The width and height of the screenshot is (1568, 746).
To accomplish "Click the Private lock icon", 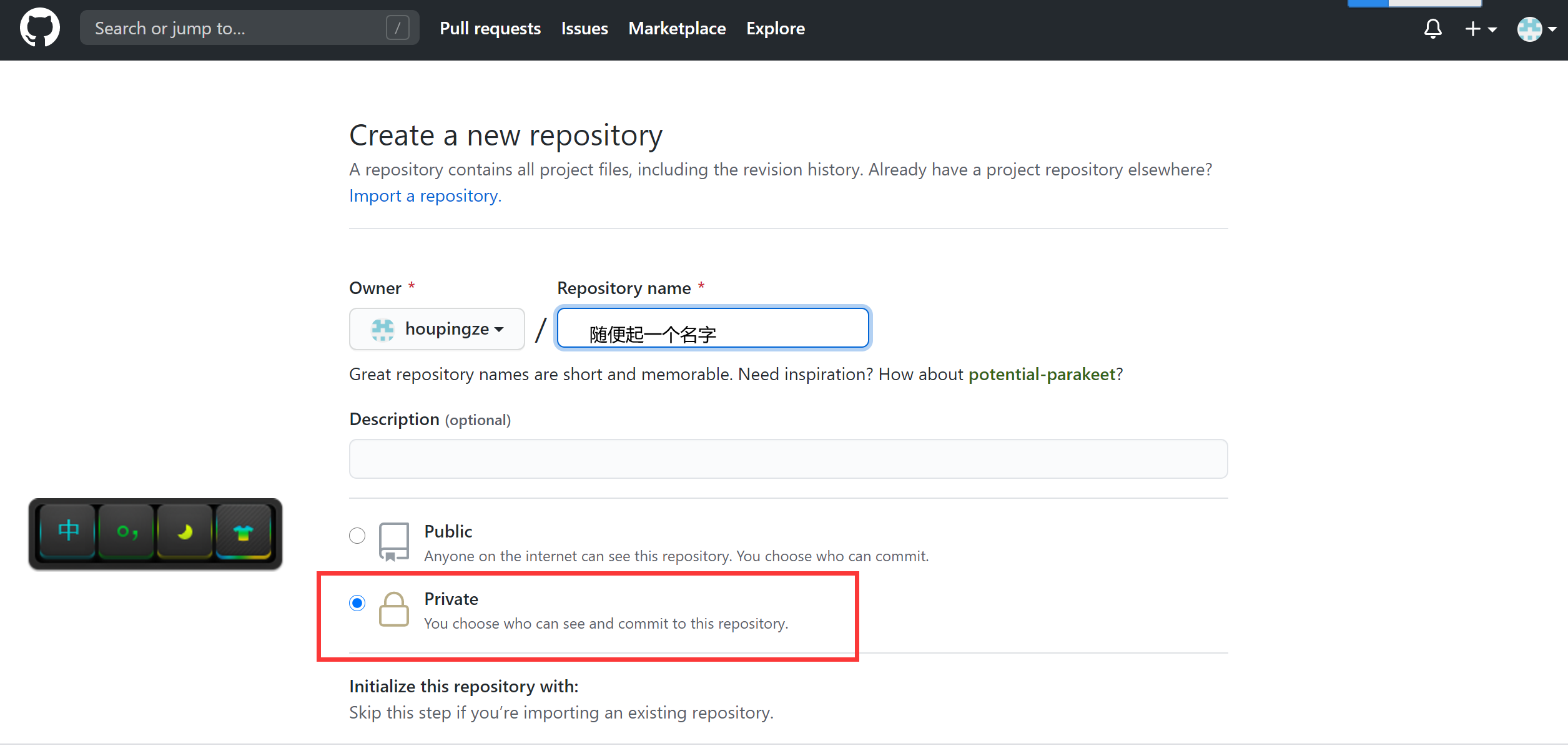I will pos(393,609).
